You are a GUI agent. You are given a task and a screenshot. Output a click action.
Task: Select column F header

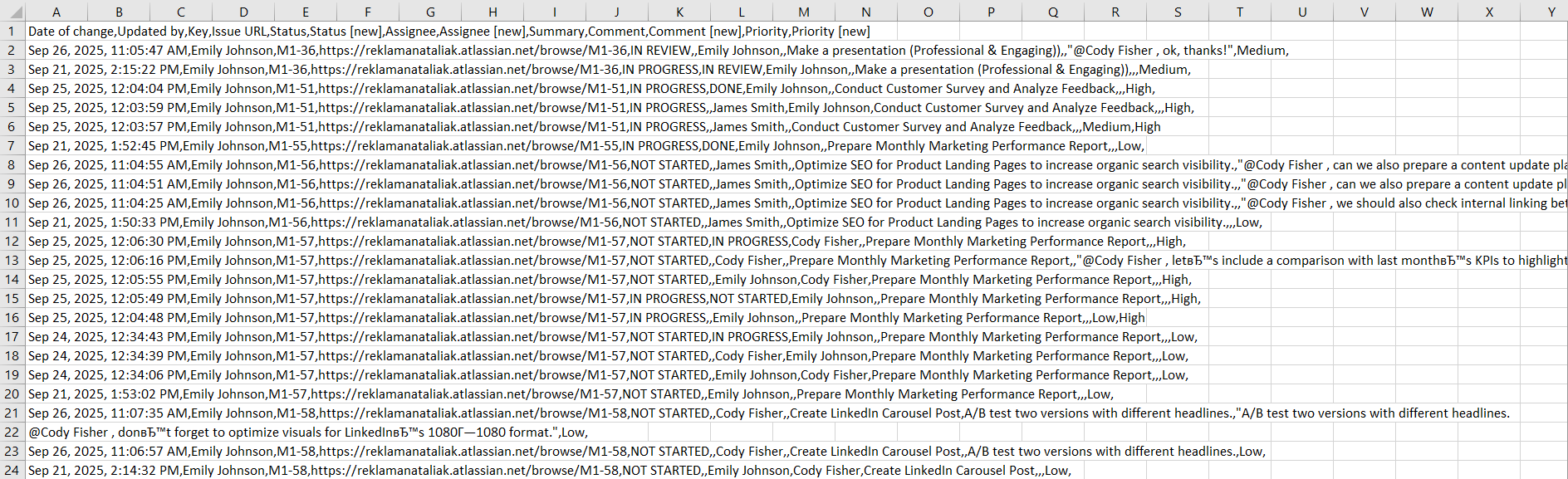point(368,12)
